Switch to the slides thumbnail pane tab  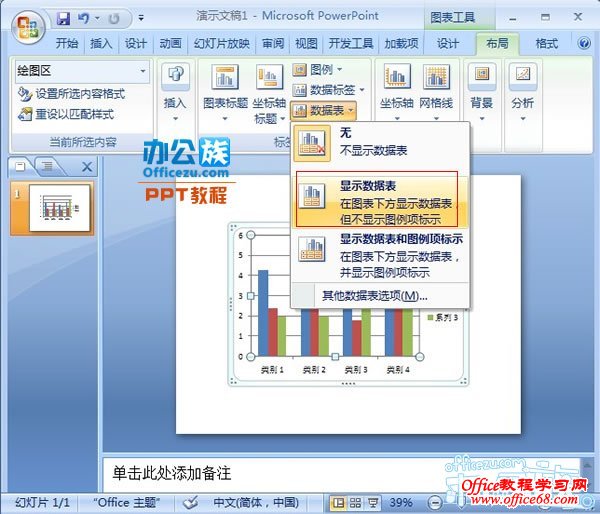[20, 166]
